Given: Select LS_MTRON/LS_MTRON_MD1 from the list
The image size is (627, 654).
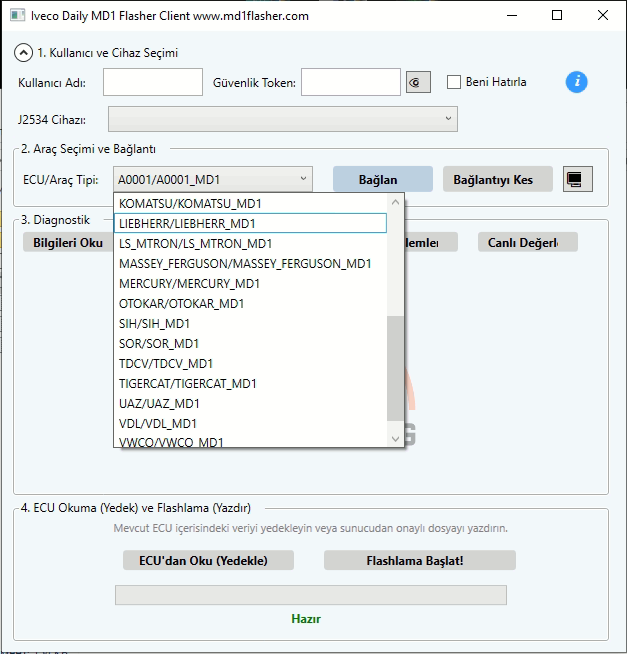Looking at the screenshot, I should [250, 243].
